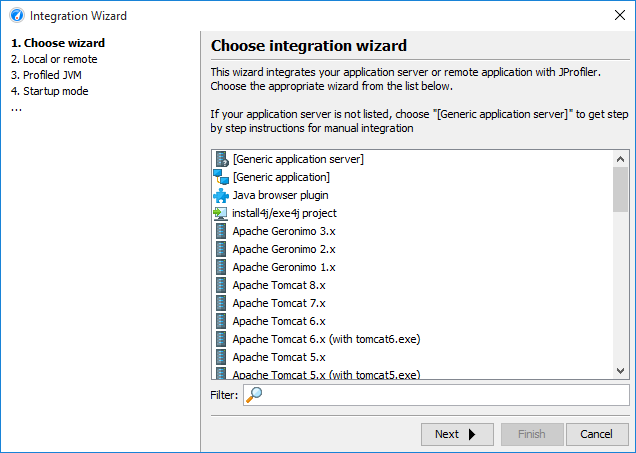Focus the Filter text field
This screenshot has width=636, height=453.
[436, 395]
